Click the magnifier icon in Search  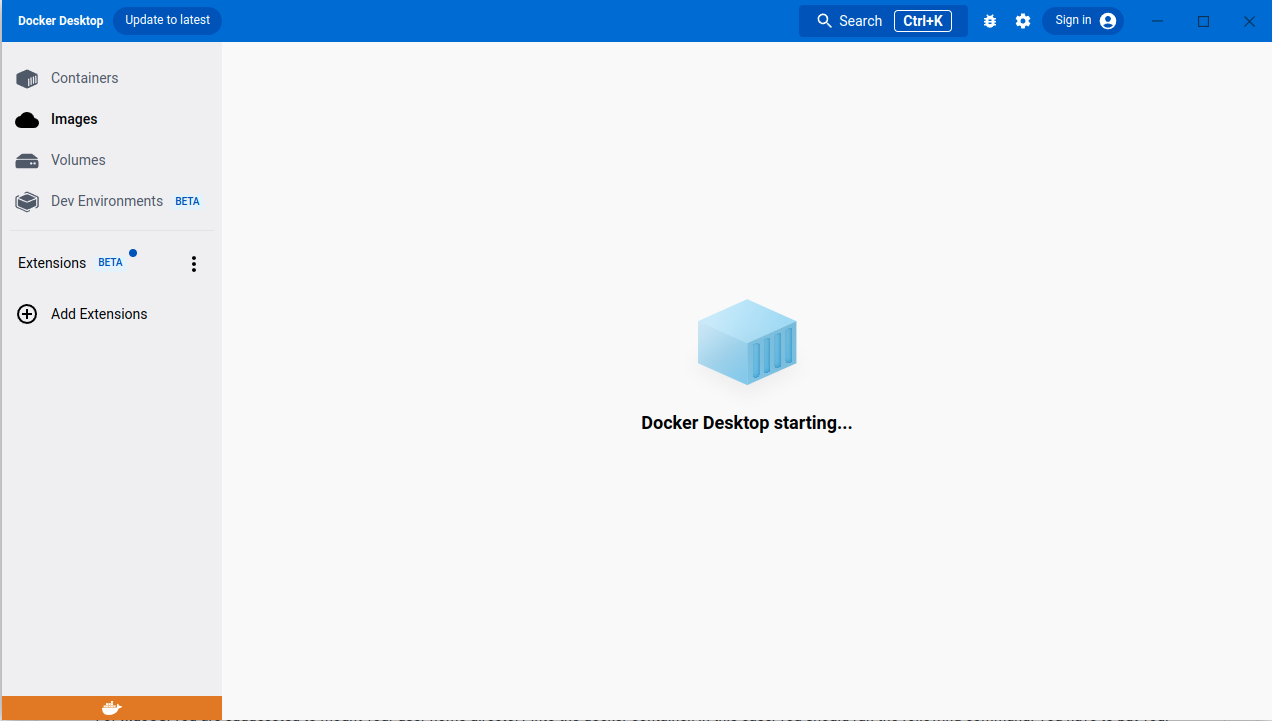(825, 21)
